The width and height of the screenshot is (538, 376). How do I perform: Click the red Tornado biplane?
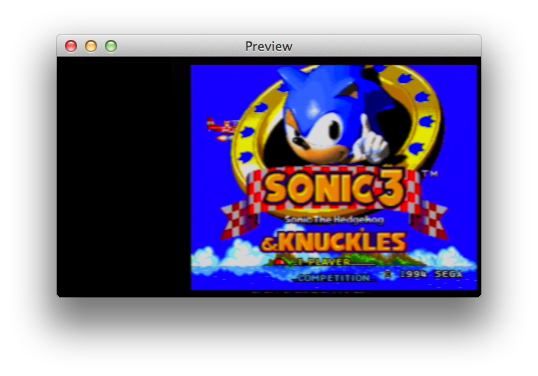coord(221,129)
